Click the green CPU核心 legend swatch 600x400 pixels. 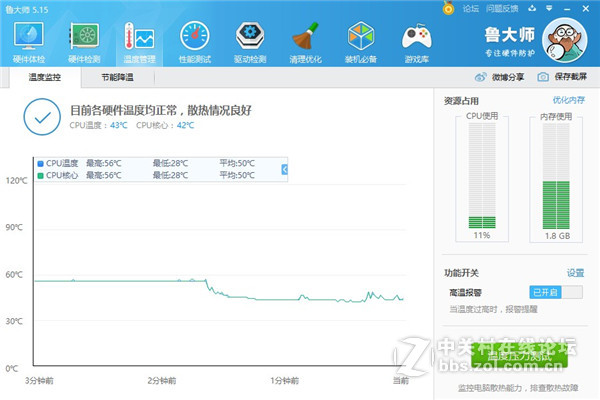[x=41, y=176]
